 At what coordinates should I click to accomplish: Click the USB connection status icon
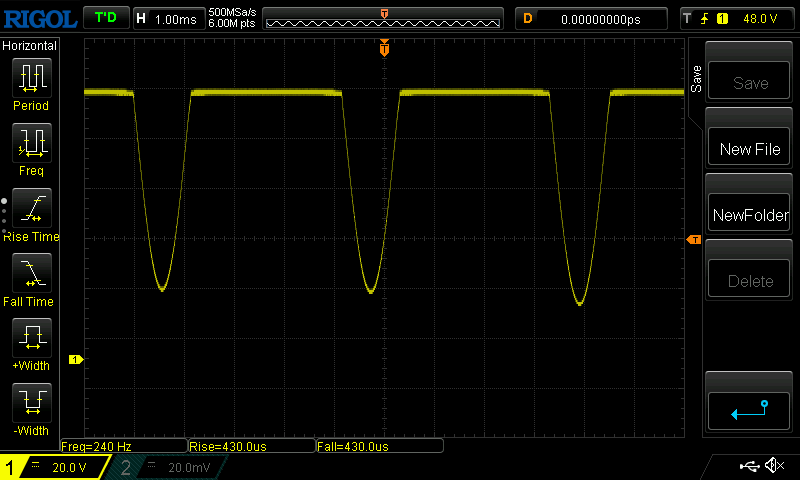point(748,466)
